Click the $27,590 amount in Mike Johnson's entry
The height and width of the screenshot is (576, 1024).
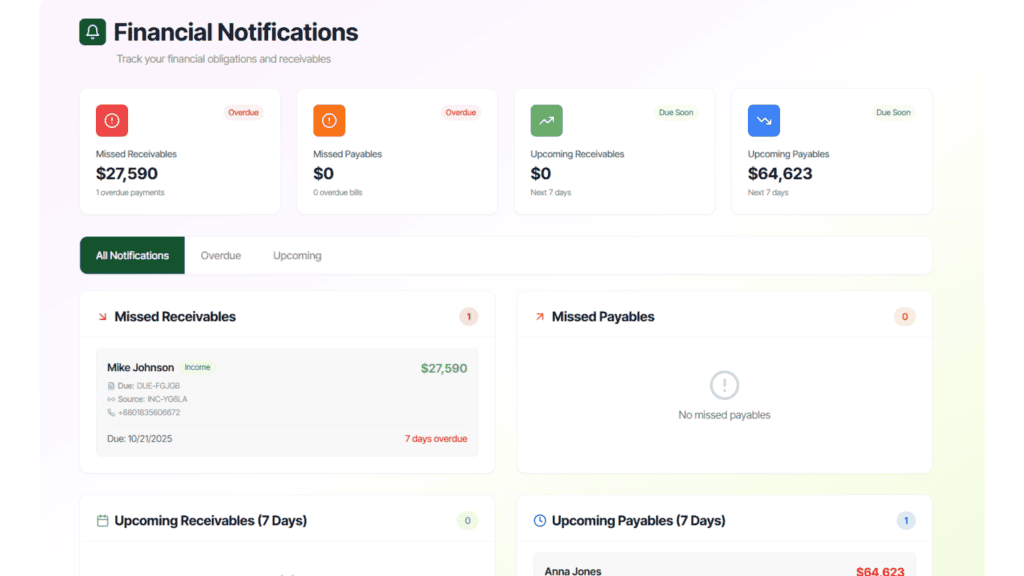pos(443,368)
